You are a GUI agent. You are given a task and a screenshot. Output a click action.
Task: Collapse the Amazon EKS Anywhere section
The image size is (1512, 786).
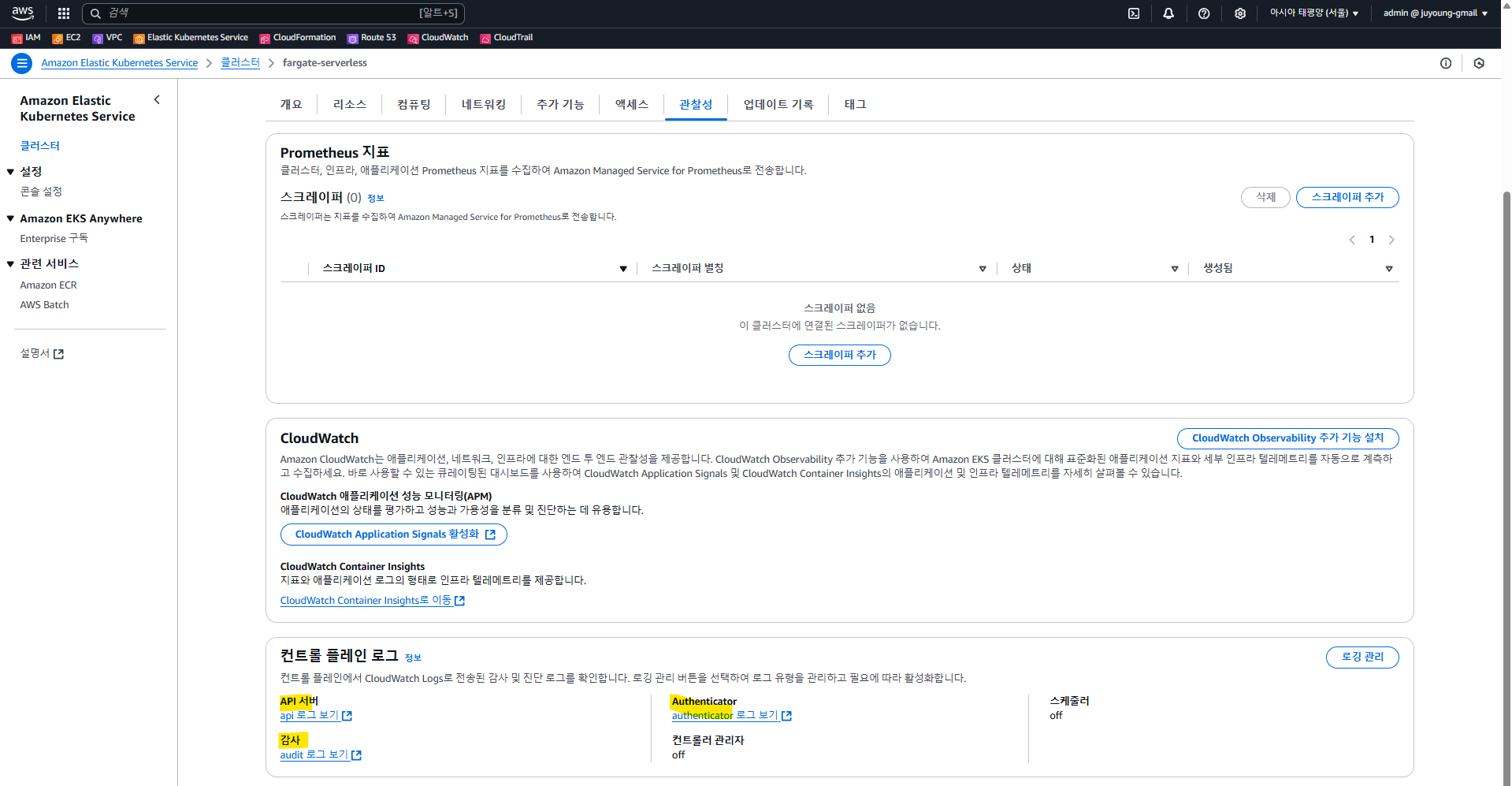(10, 218)
